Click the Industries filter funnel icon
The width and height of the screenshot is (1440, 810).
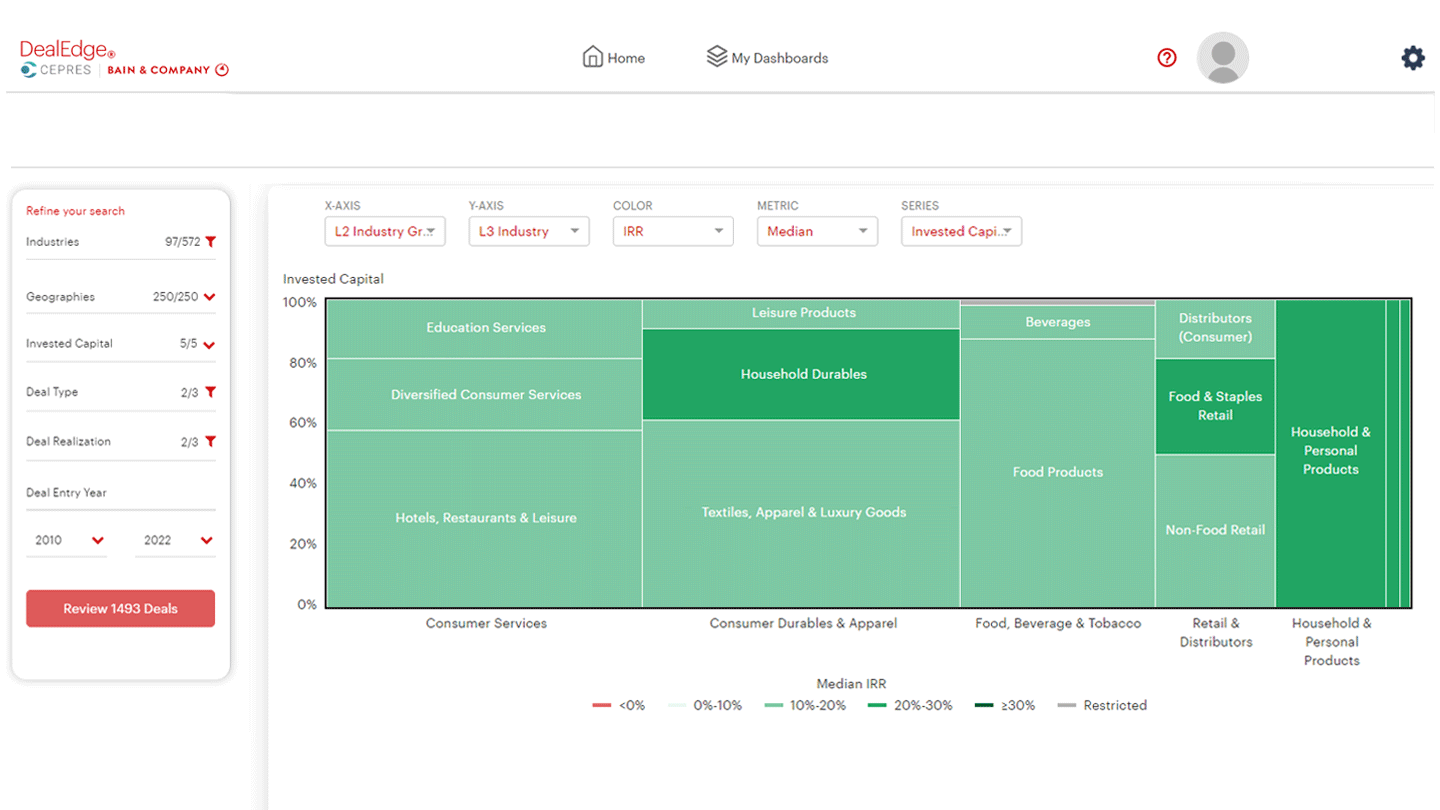pos(210,242)
